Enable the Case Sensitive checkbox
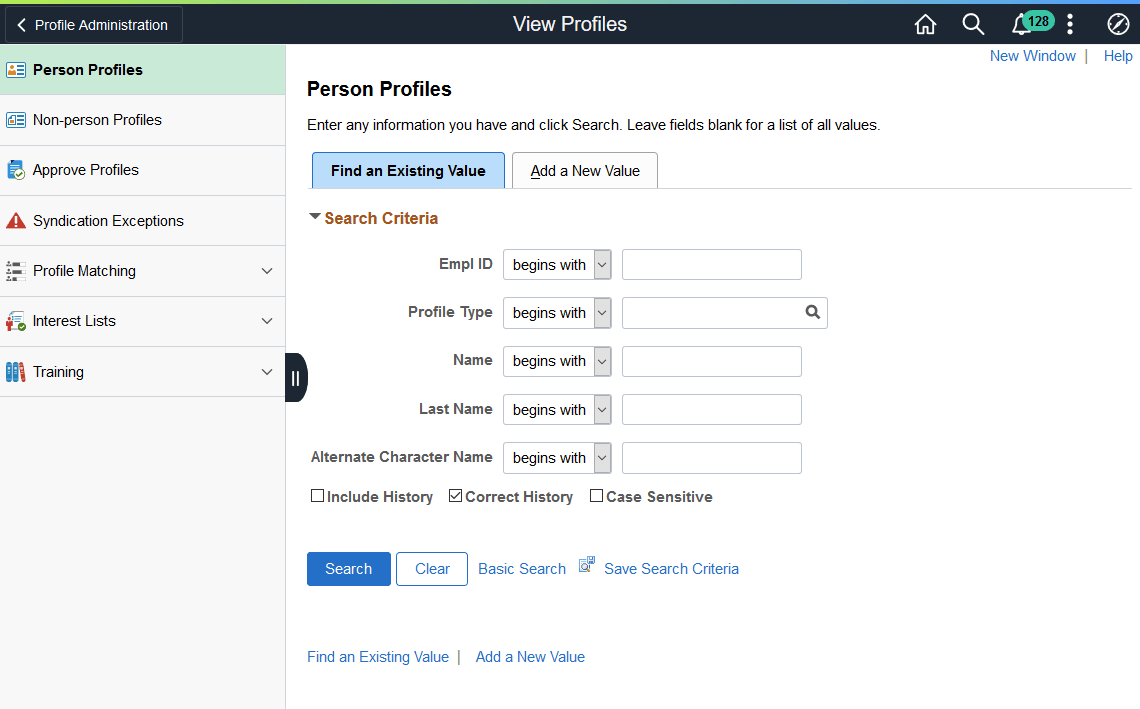The image size is (1140, 709). point(597,495)
